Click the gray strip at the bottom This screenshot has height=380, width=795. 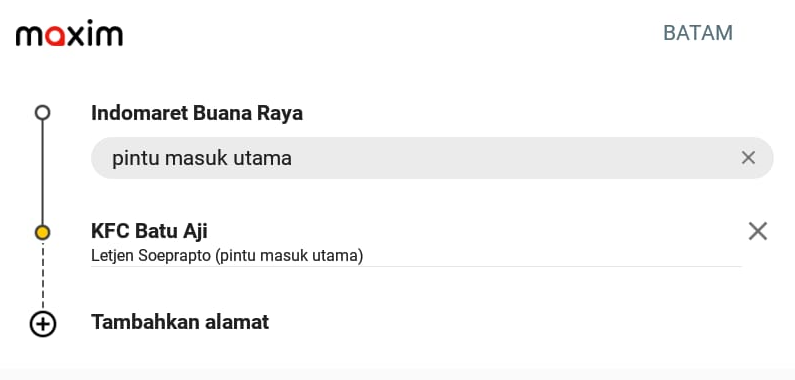pyautogui.click(x=398, y=373)
